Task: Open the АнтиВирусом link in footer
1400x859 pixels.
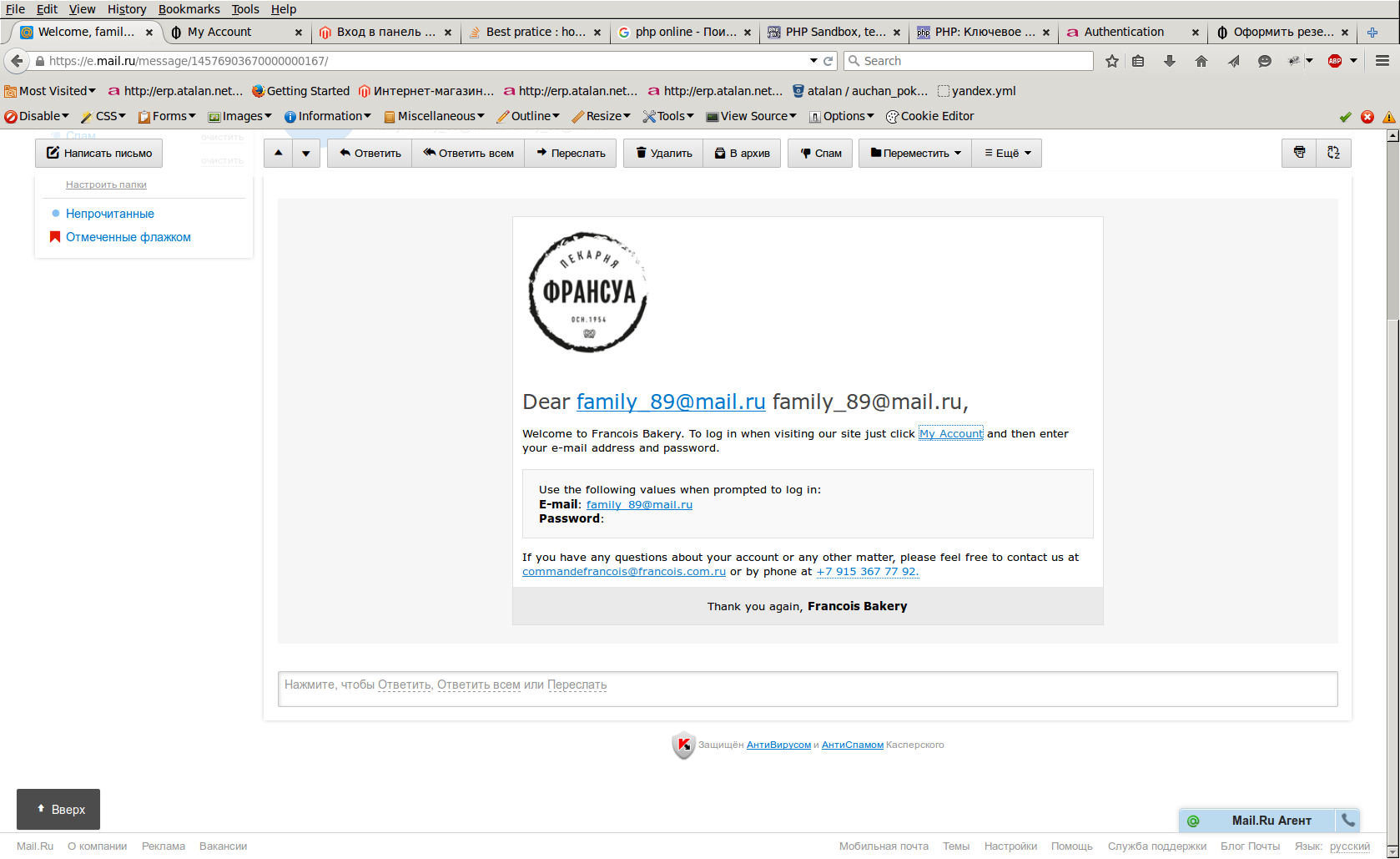Action: pyautogui.click(x=778, y=745)
